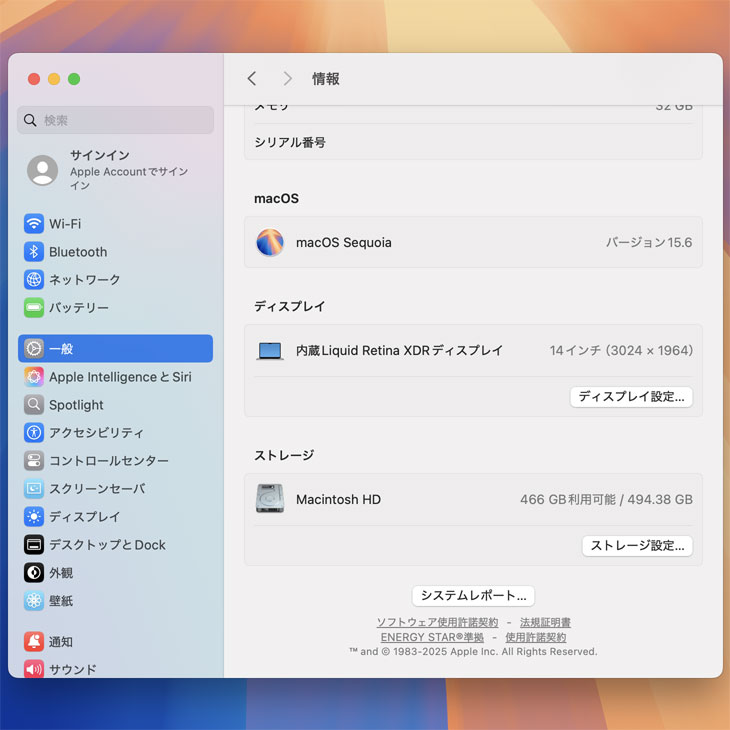Image resolution: width=730 pixels, height=730 pixels.
Task: Click the Wi-Fi icon in sidebar
Action: (x=34, y=224)
